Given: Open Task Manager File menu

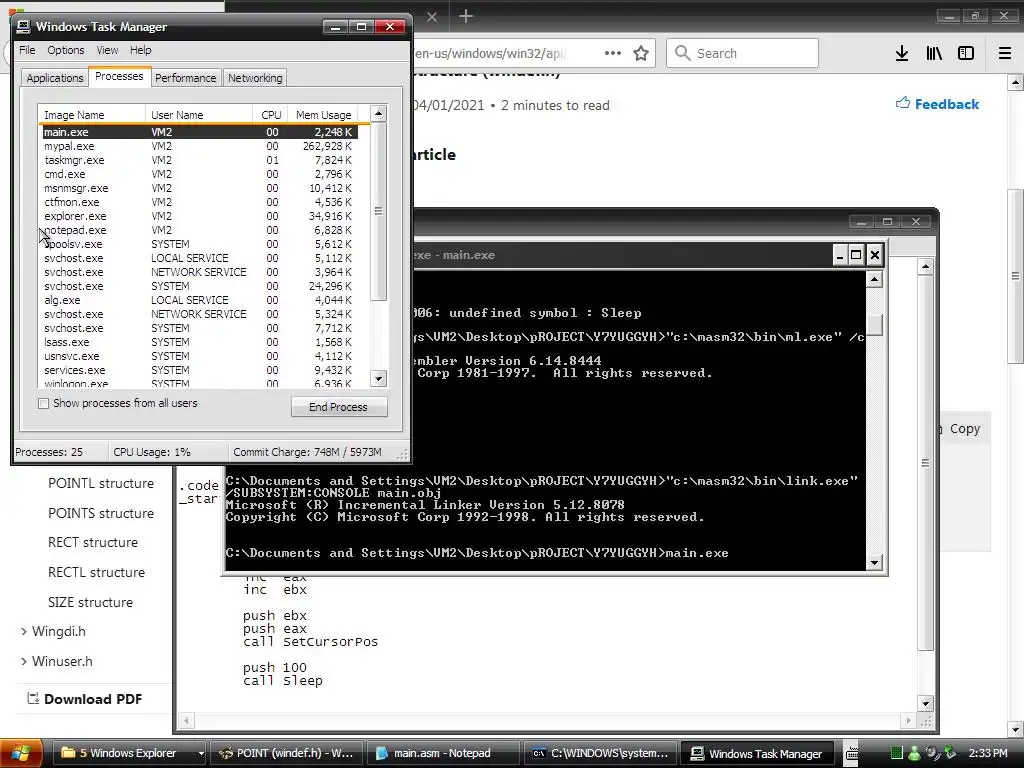Looking at the screenshot, I should tap(27, 50).
